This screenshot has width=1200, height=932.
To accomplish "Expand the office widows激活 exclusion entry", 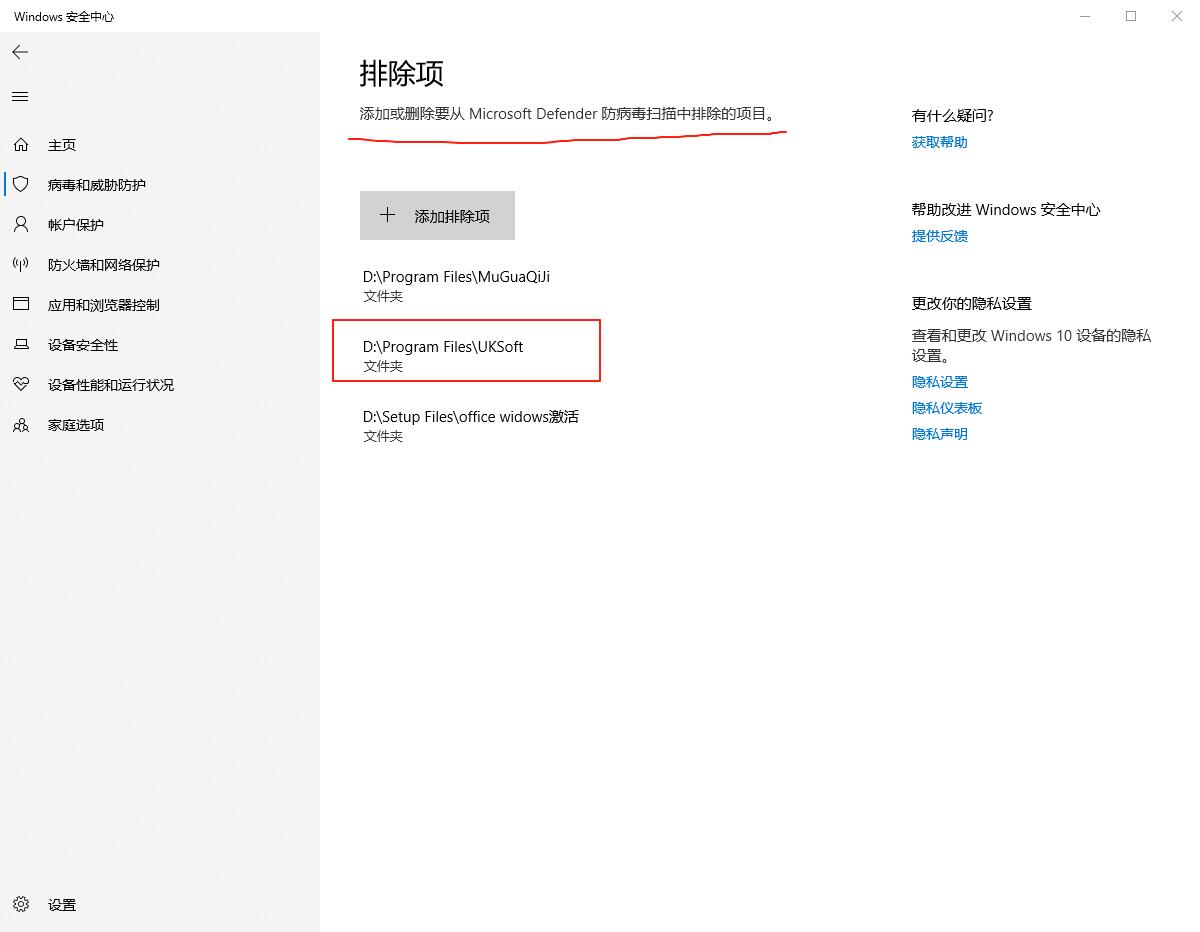I will pos(470,425).
